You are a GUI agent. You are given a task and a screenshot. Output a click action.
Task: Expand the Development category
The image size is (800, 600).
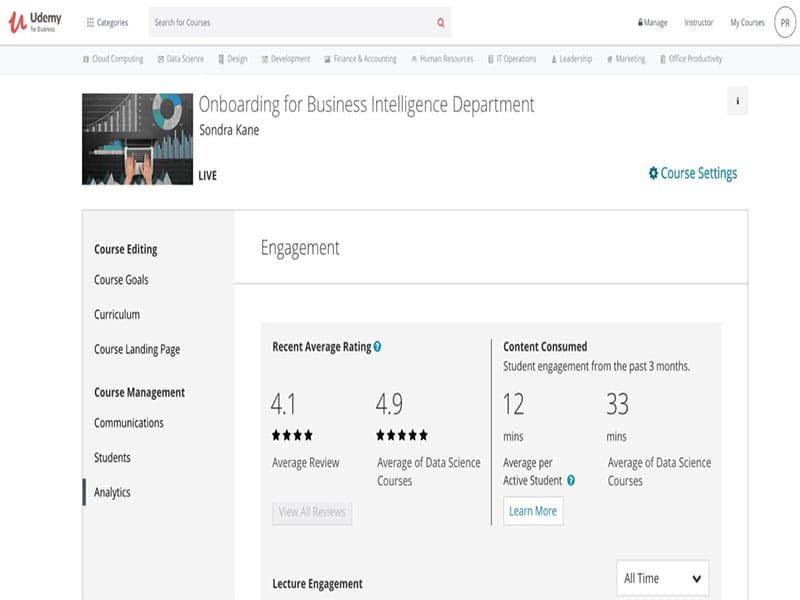285,58
